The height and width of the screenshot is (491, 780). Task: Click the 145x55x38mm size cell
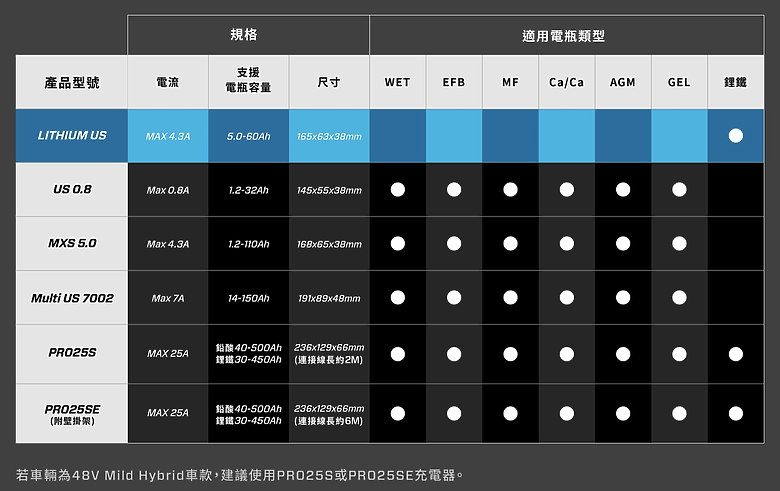coord(329,190)
